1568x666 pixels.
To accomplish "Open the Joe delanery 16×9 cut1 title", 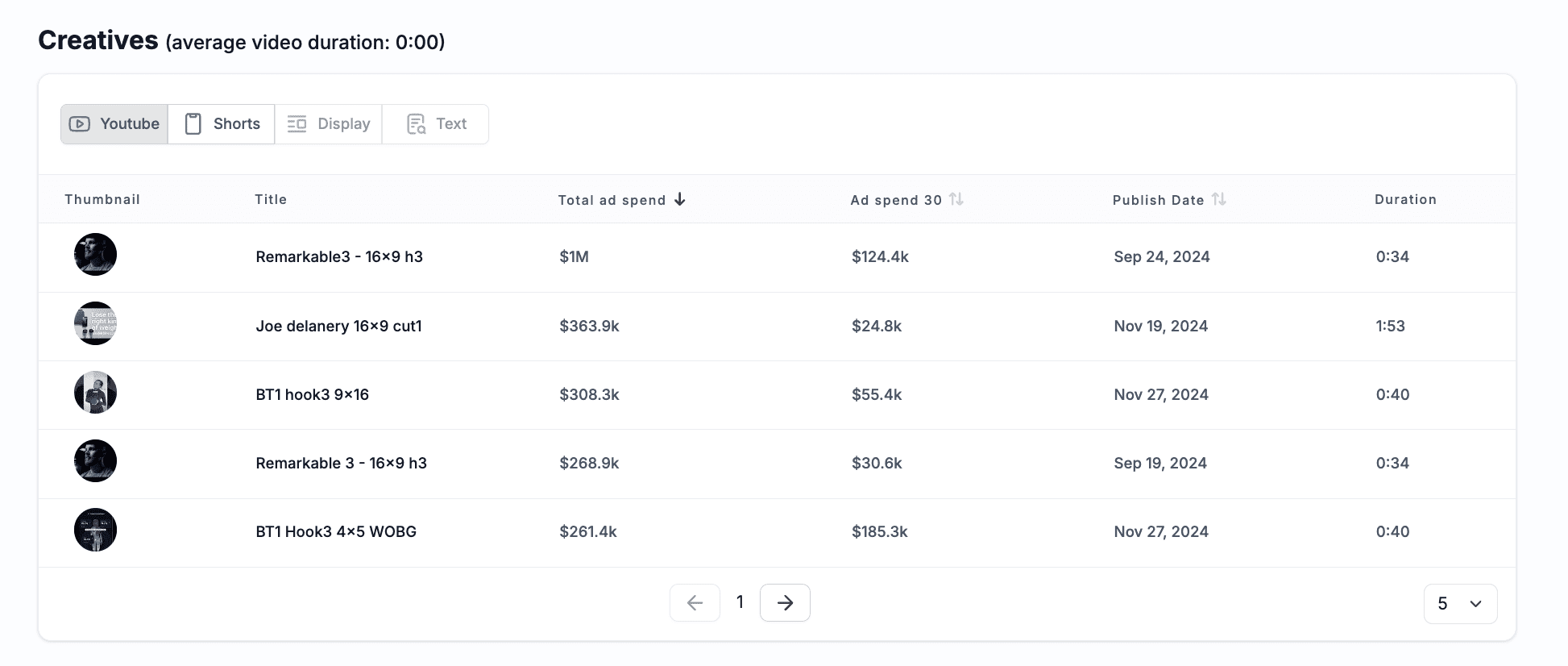I will point(338,327).
